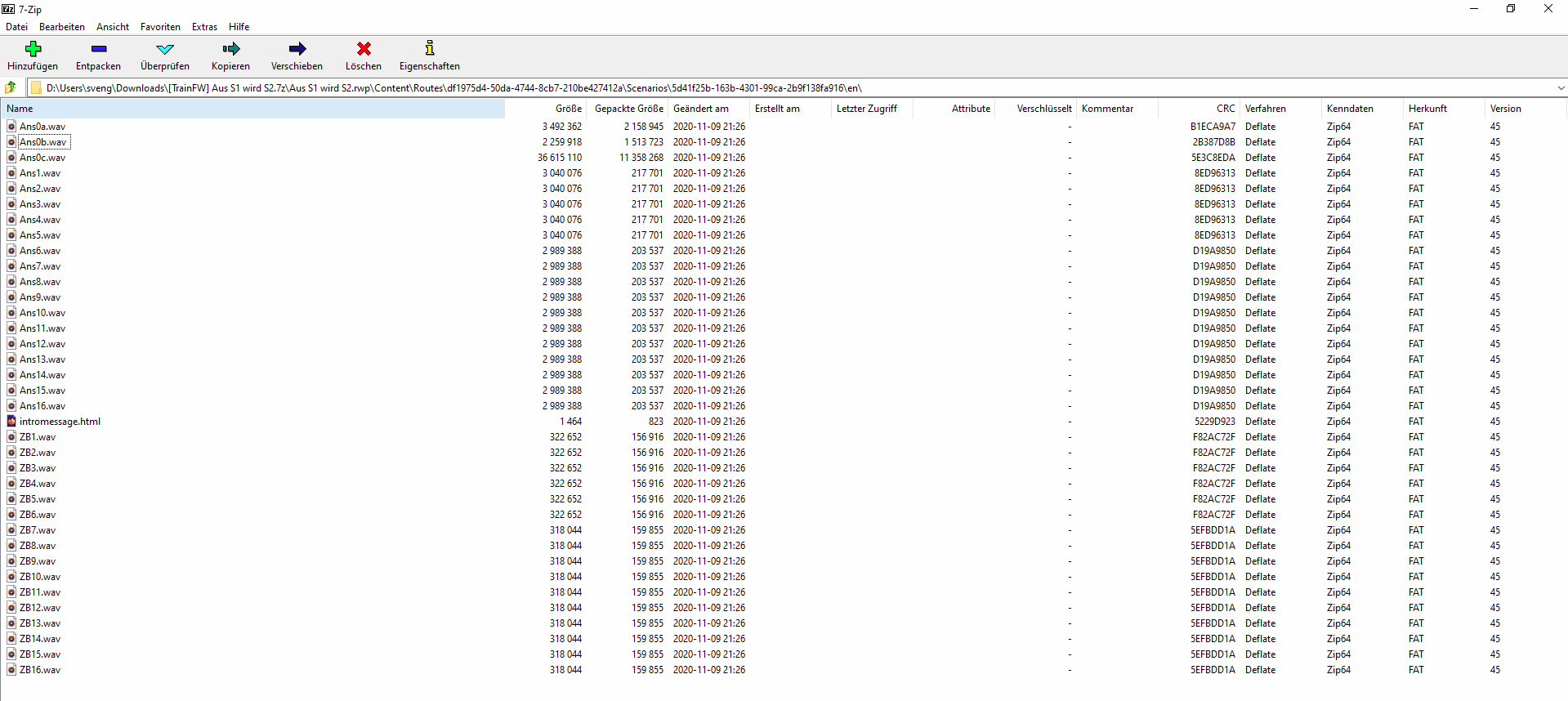
Task: Open the Extras menu
Action: coord(204,27)
